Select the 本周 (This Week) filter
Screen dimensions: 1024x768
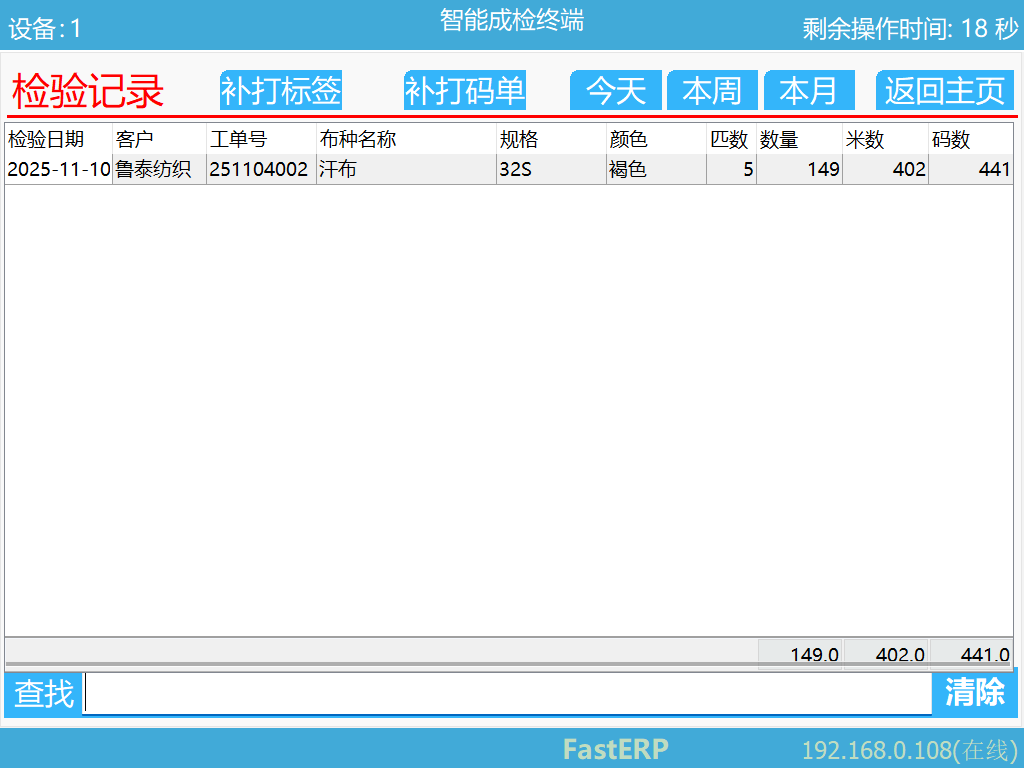point(712,90)
